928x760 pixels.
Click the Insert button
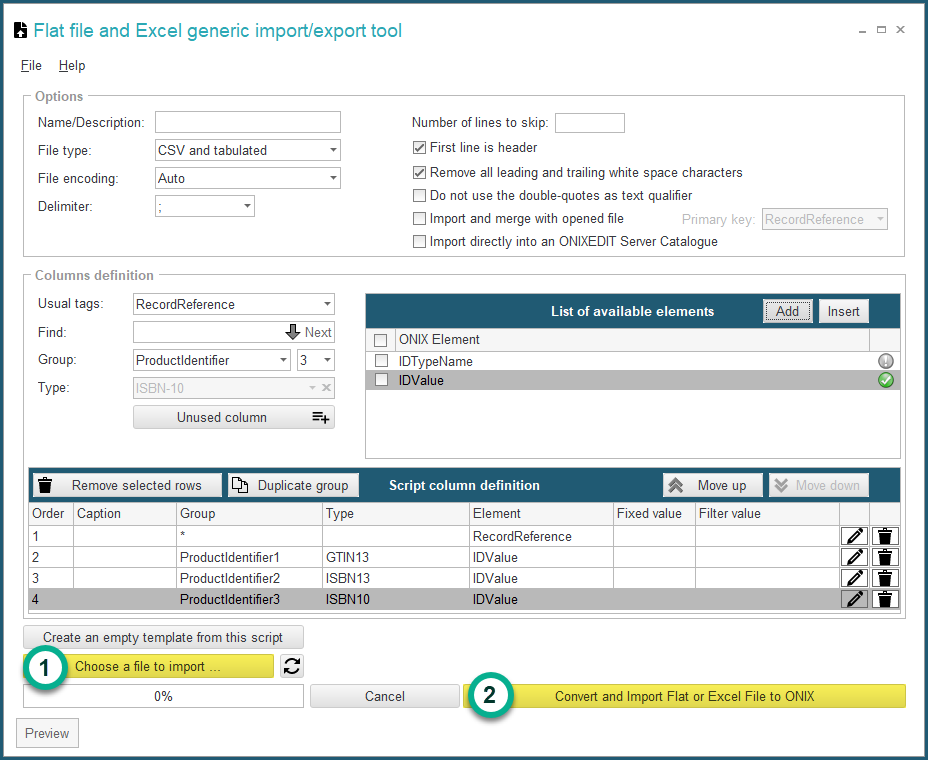(843, 311)
